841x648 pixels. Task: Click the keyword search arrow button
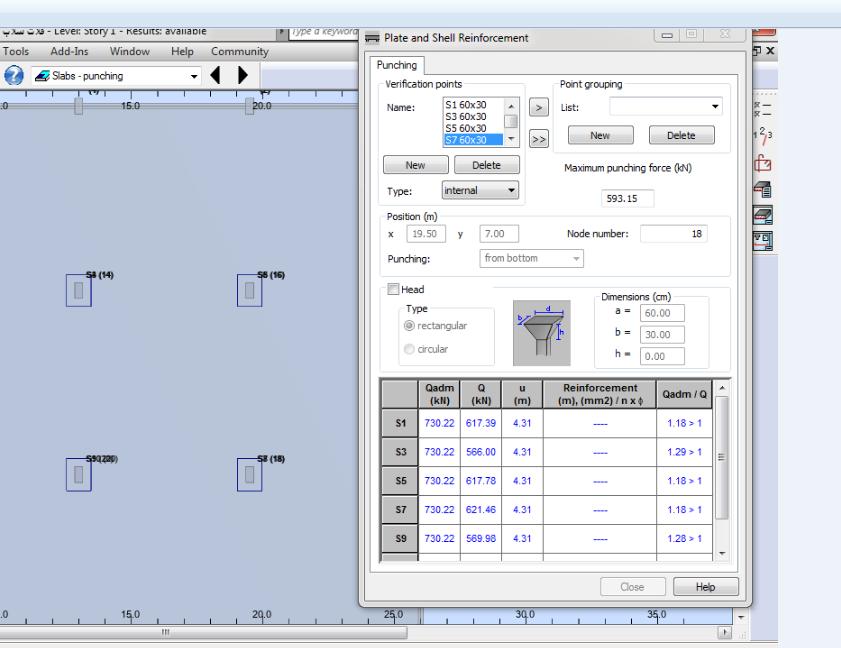tap(282, 32)
